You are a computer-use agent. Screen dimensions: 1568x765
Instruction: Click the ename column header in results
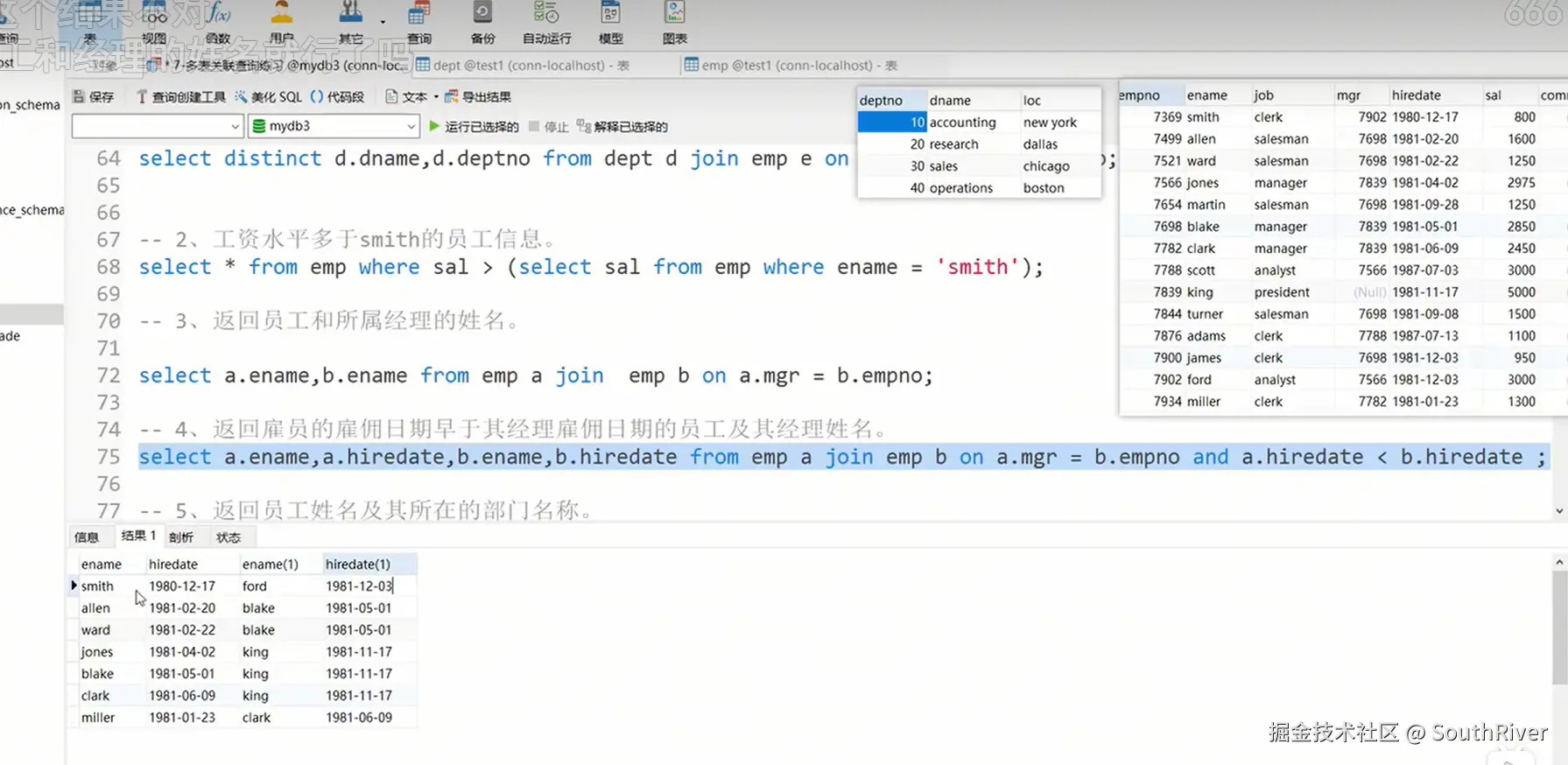111,564
